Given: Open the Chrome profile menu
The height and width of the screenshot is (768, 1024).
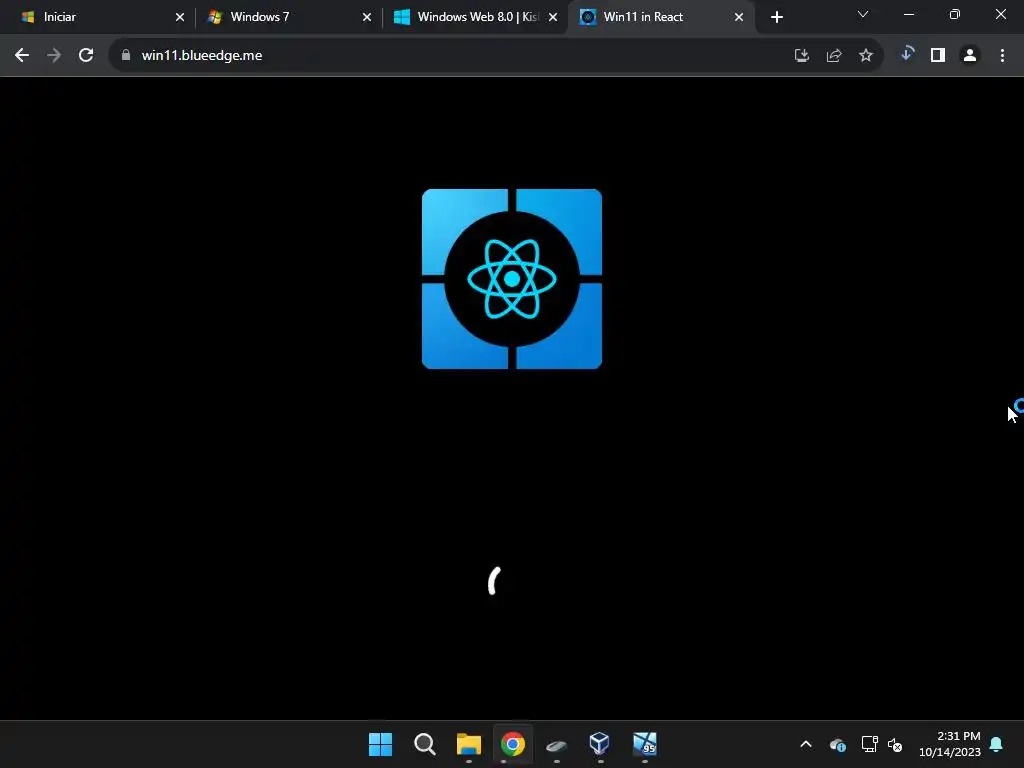Looking at the screenshot, I should coord(970,56).
